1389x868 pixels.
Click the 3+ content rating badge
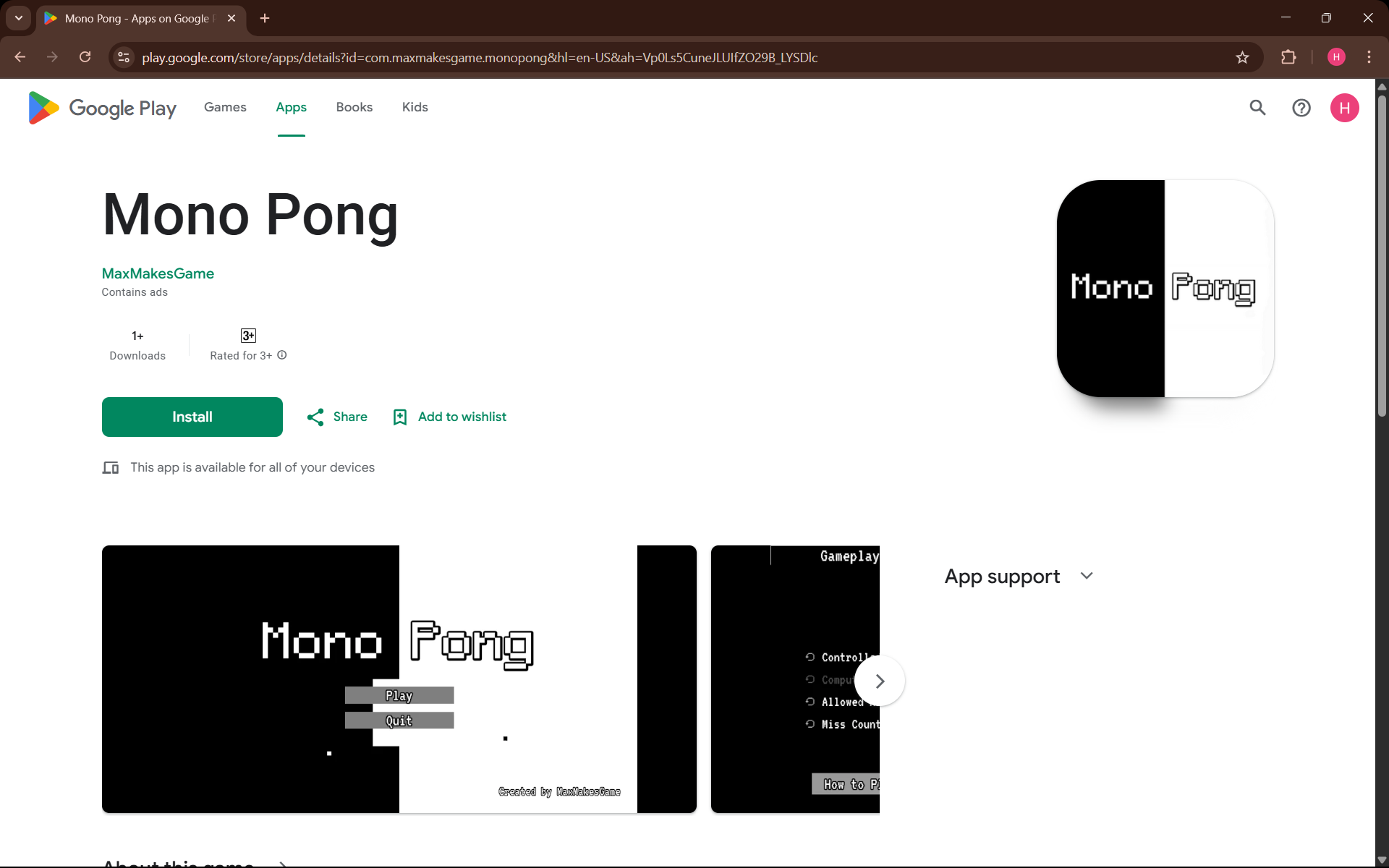[248, 336]
